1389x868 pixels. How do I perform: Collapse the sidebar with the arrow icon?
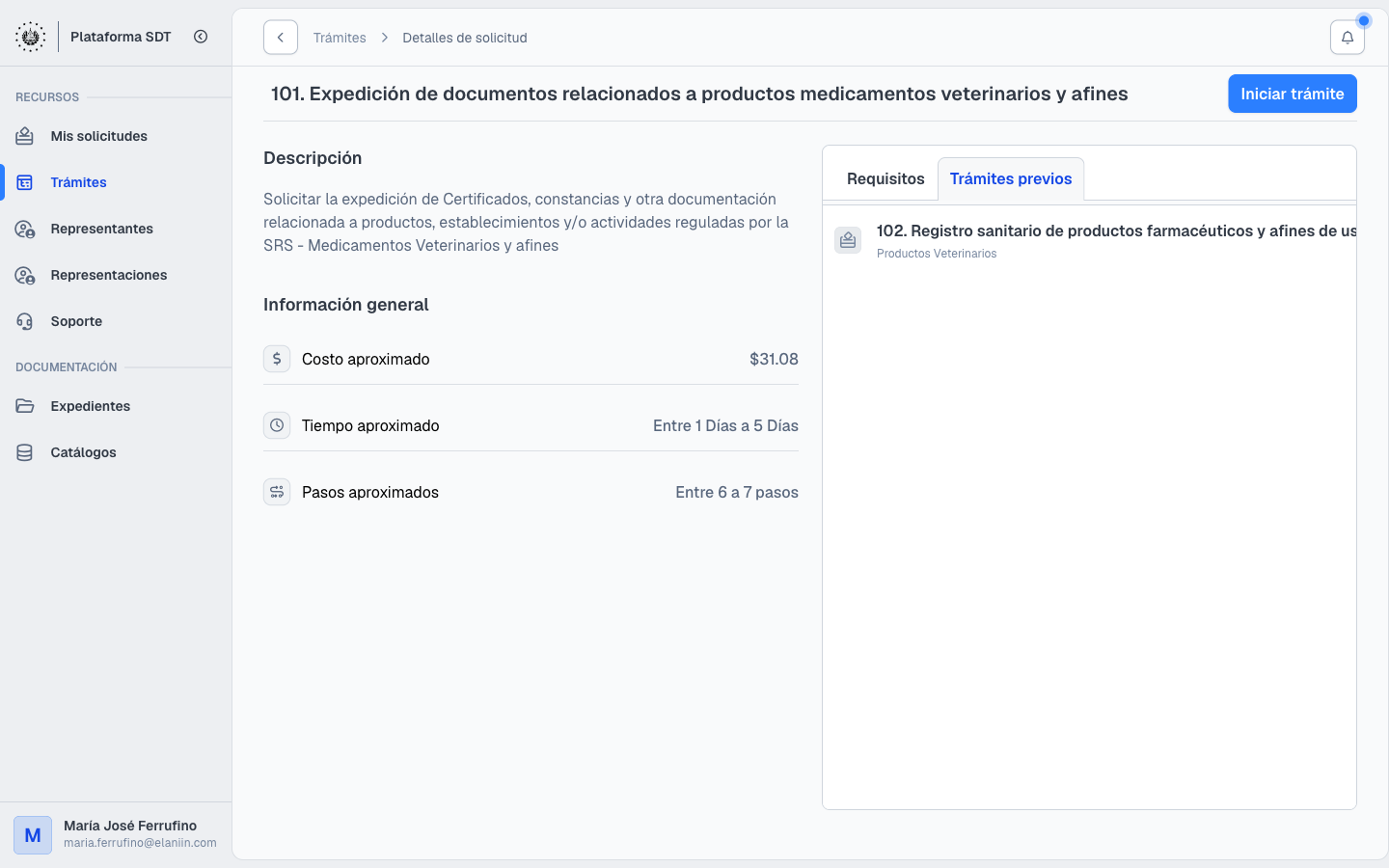point(201,37)
